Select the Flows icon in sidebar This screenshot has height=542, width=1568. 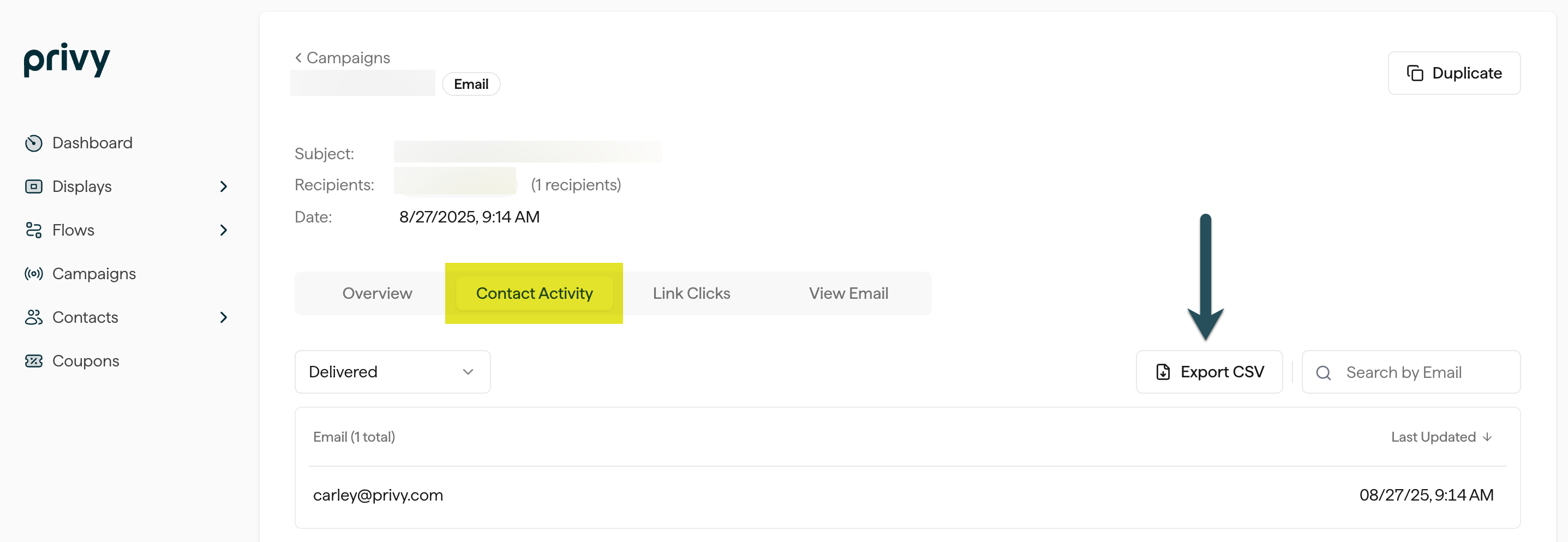[33, 230]
